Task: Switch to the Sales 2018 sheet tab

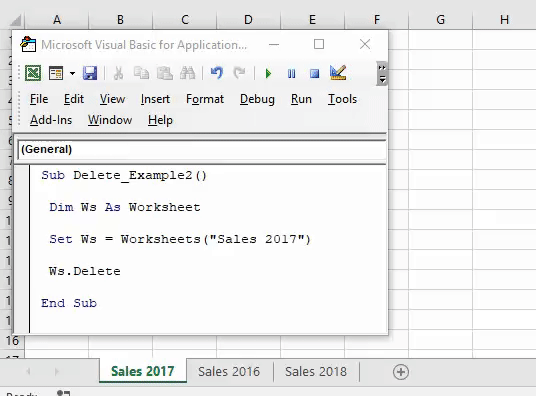Action: [x=316, y=371]
